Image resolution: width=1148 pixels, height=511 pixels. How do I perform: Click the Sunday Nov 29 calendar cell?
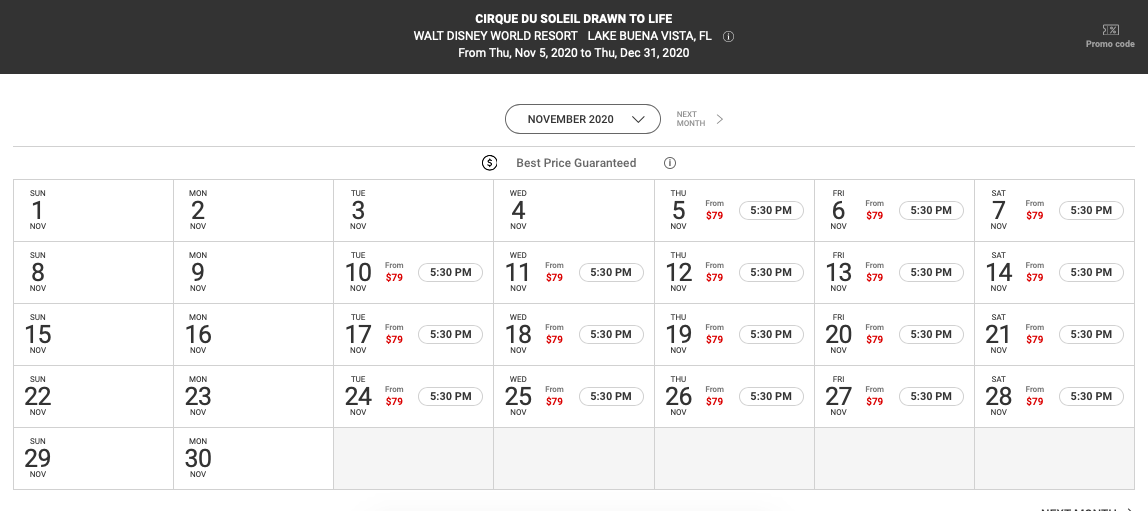93,458
